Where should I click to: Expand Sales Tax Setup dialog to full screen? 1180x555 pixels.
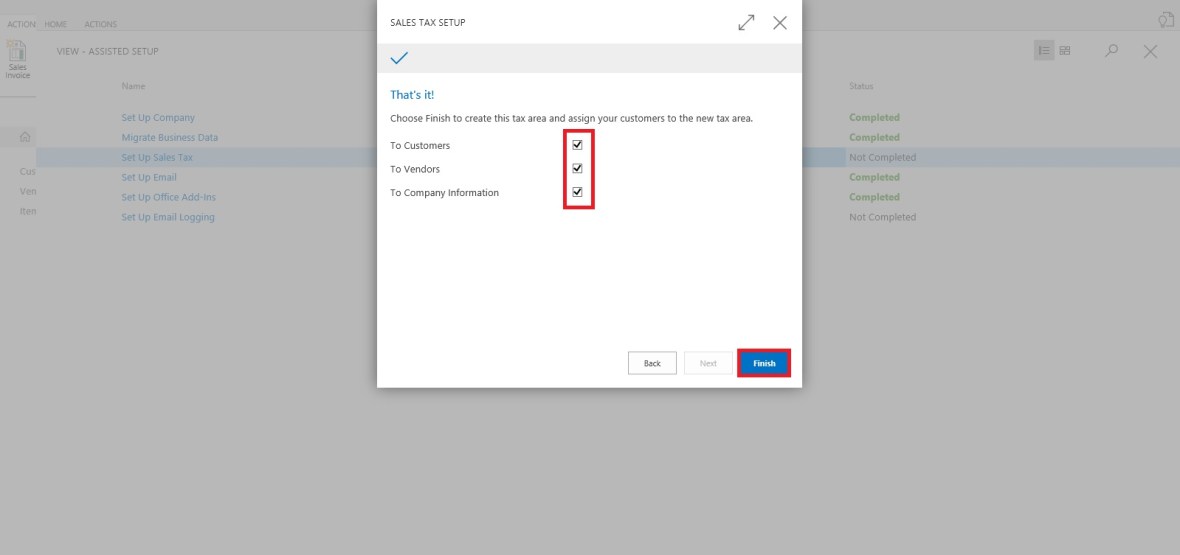click(746, 23)
